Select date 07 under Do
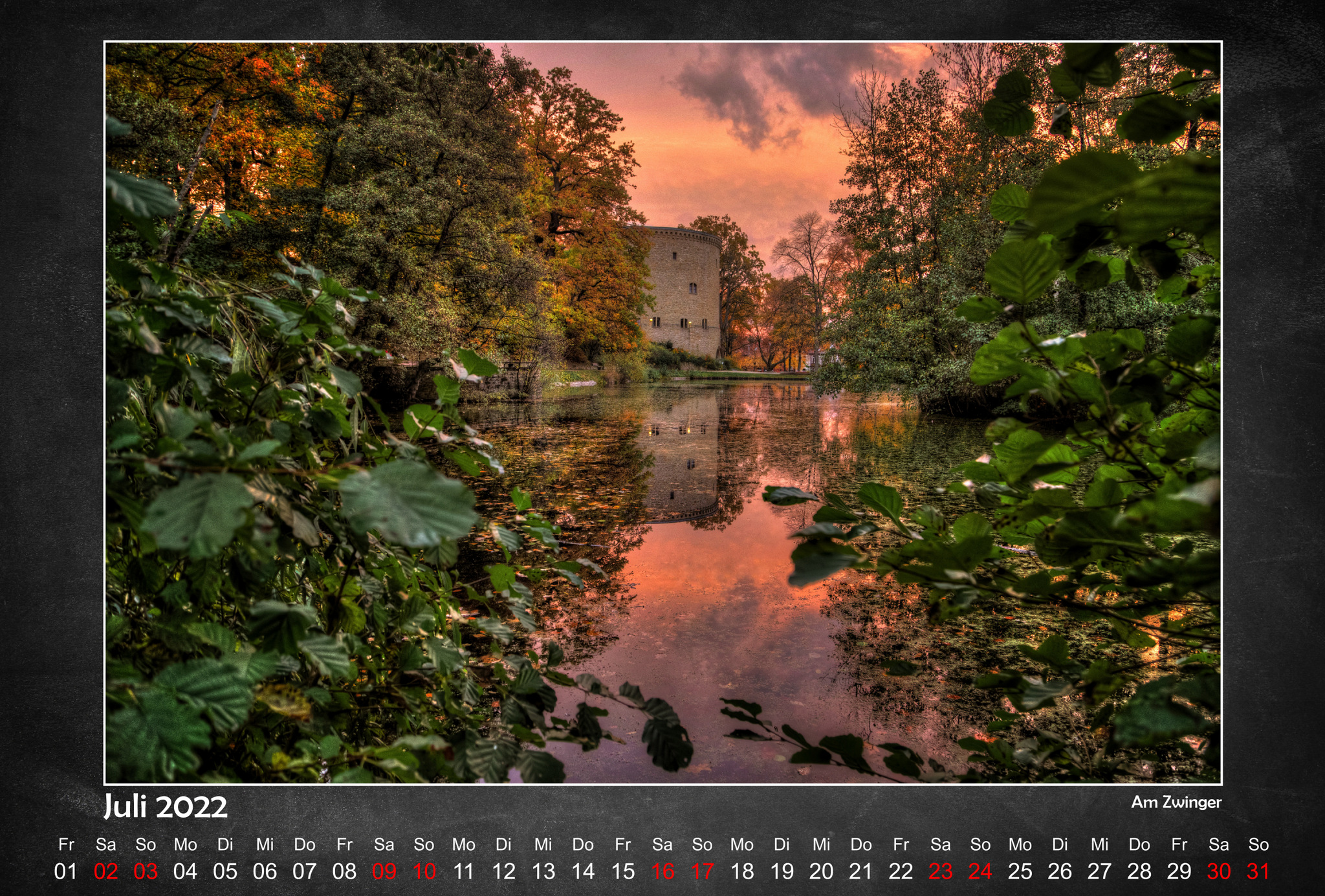 [305, 871]
